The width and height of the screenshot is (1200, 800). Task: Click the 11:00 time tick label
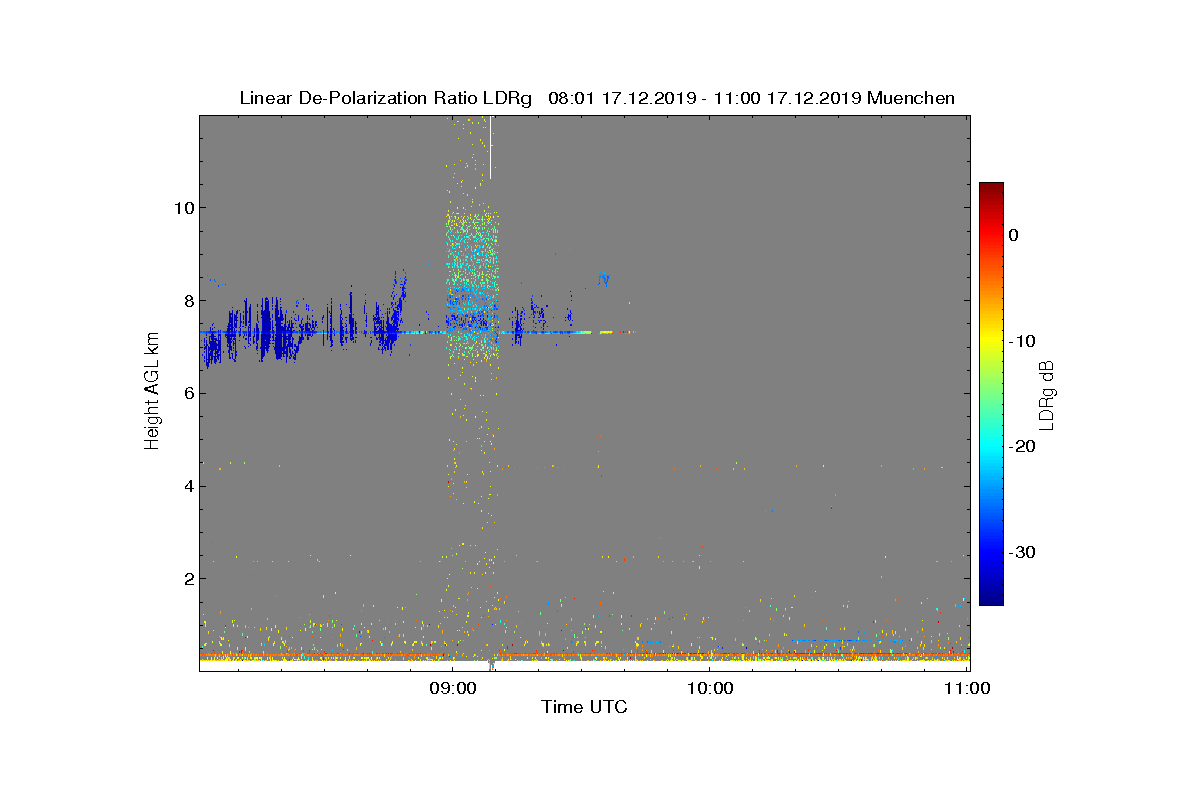pyautogui.click(x=967, y=688)
